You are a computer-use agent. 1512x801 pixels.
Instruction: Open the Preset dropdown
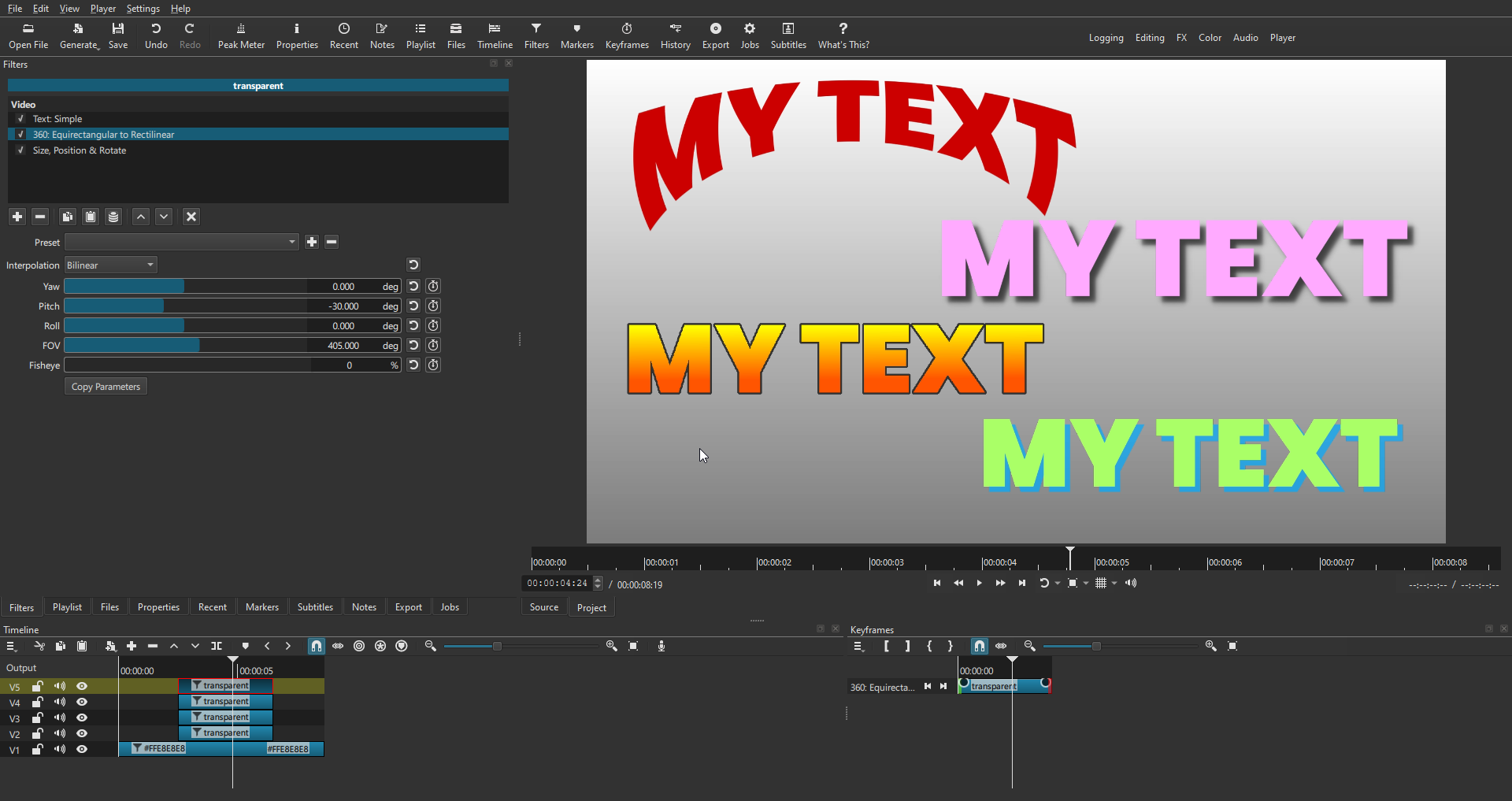[x=181, y=242]
